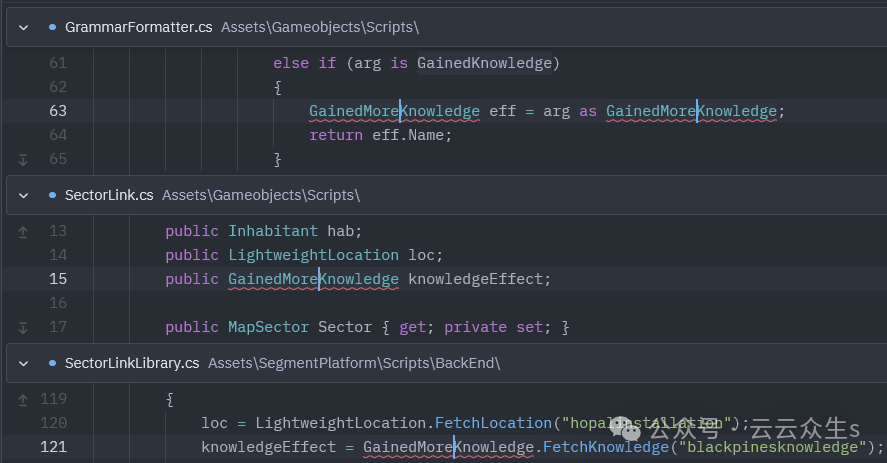Expand excerpt downward at line 65
The image size is (887, 463).
23,160
